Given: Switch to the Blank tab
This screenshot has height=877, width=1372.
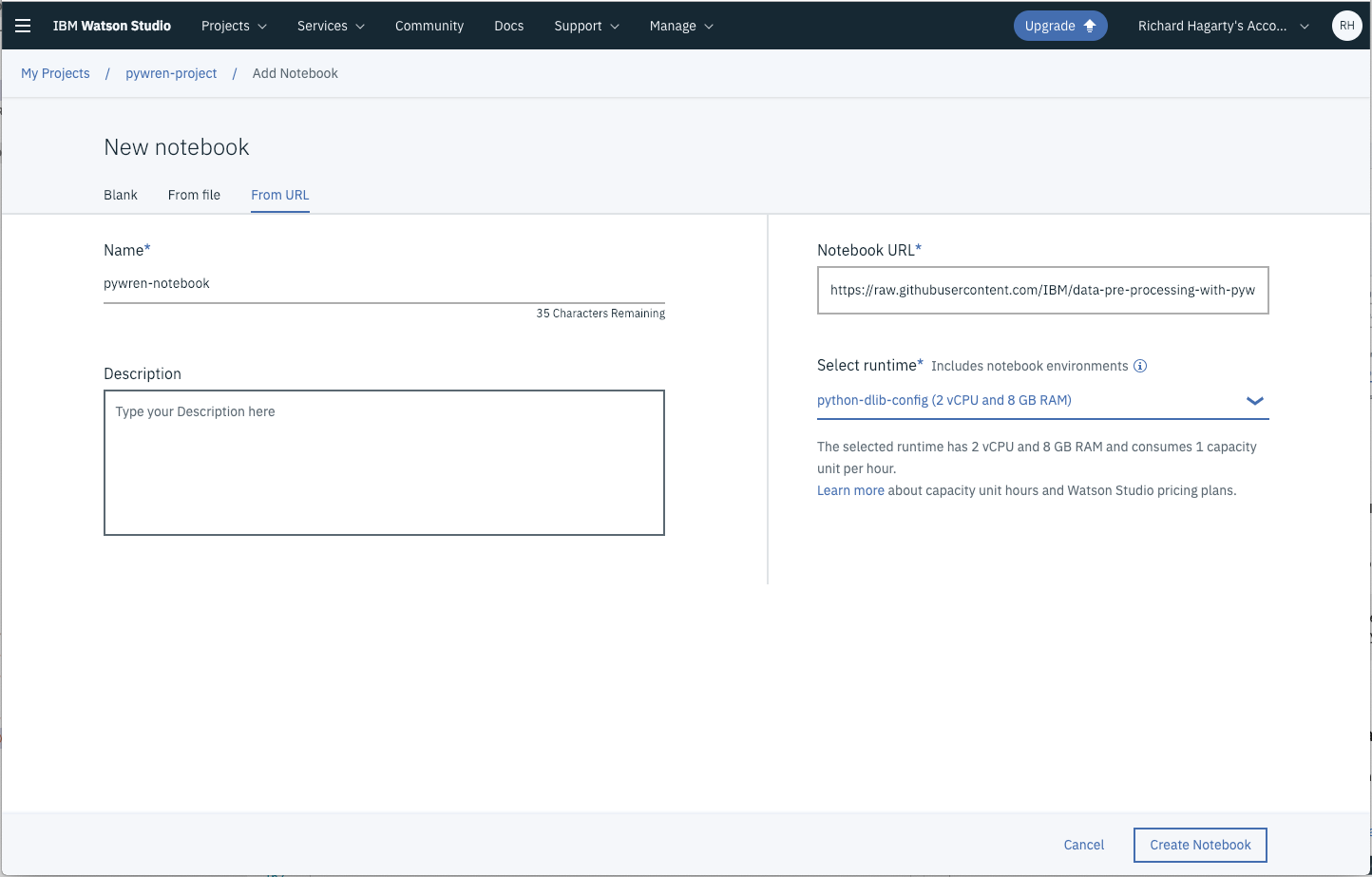Looking at the screenshot, I should [121, 195].
